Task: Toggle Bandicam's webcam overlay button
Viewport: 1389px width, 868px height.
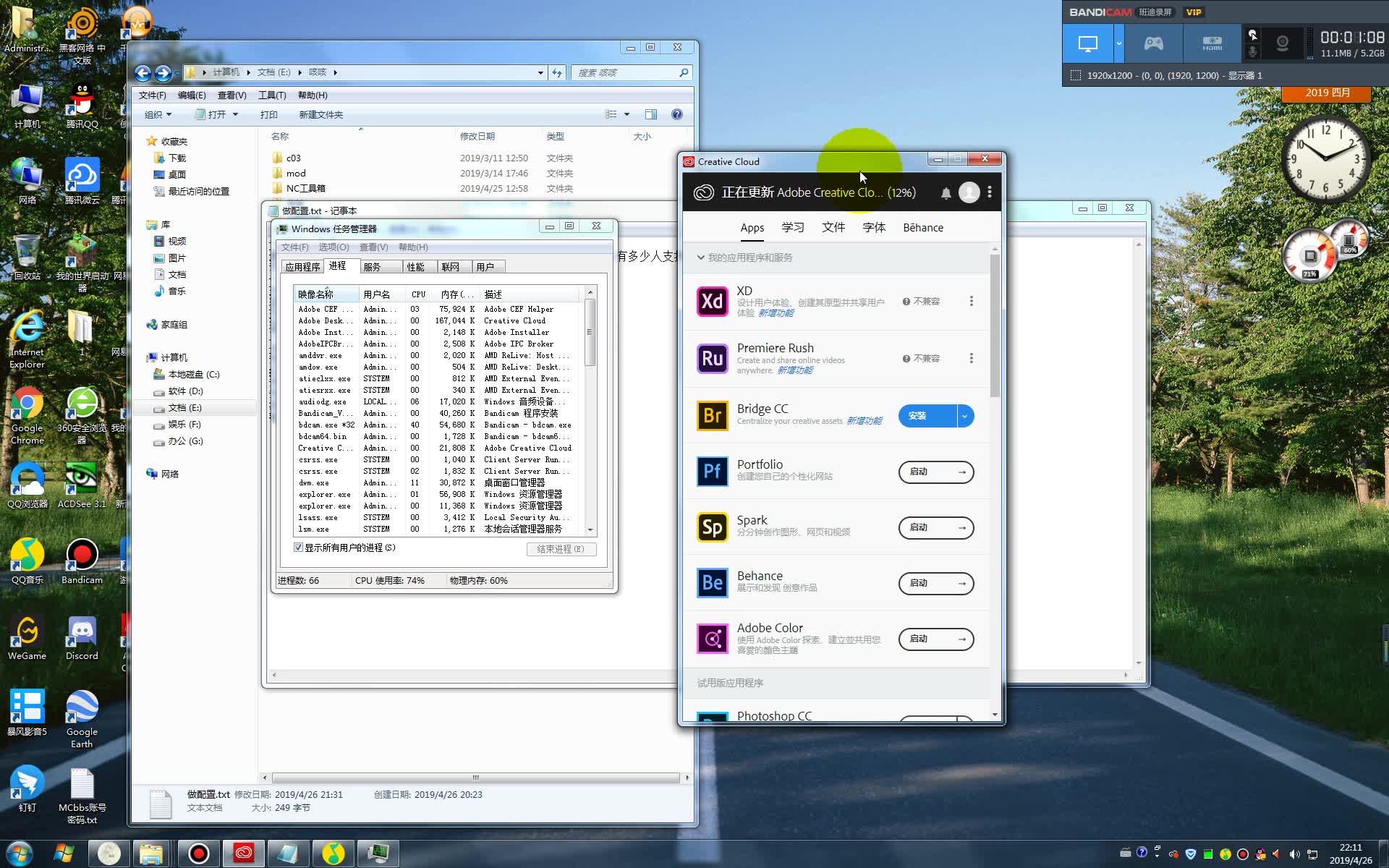Action: (1282, 44)
